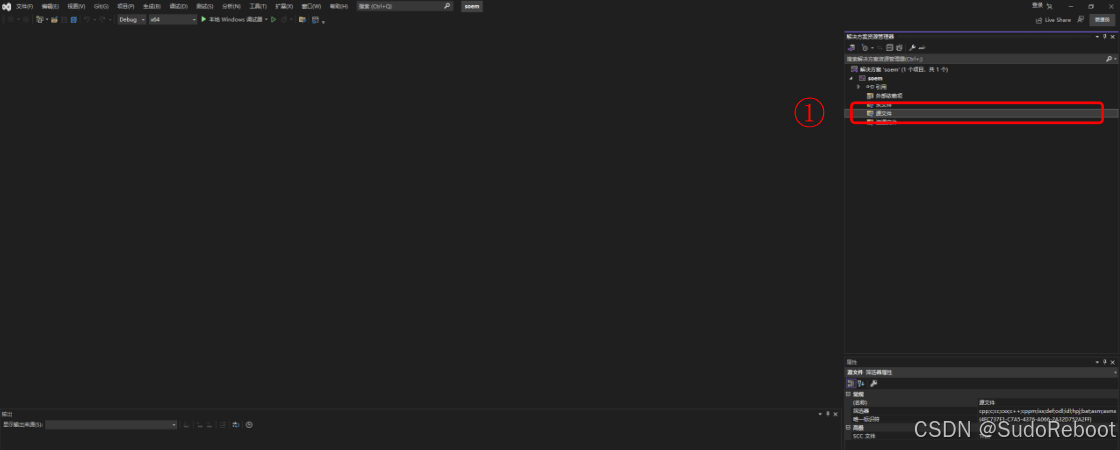1120x450 pixels.
Task: Click the undo toolbar icon
Action: click(x=87, y=19)
